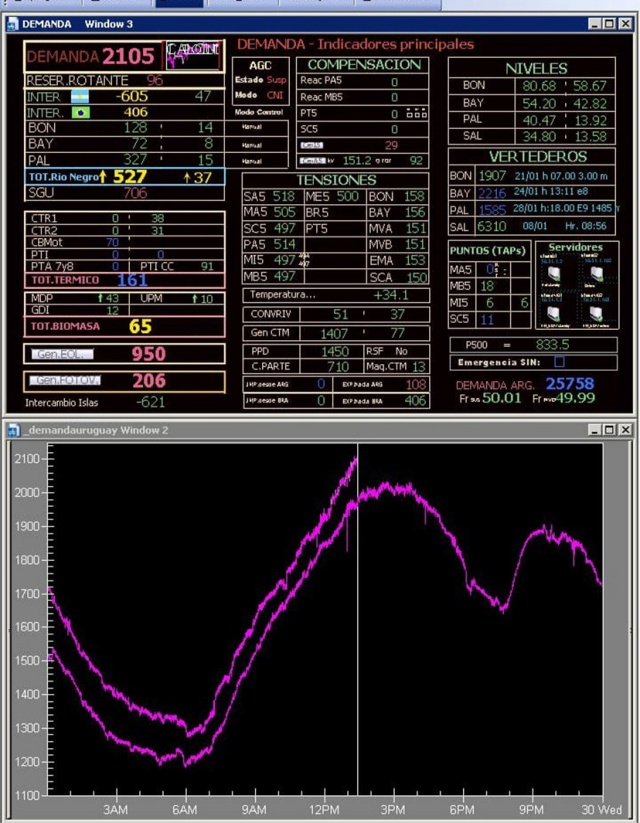Select the frequency value 50.01
This screenshot has width=640, height=823.
501,398
